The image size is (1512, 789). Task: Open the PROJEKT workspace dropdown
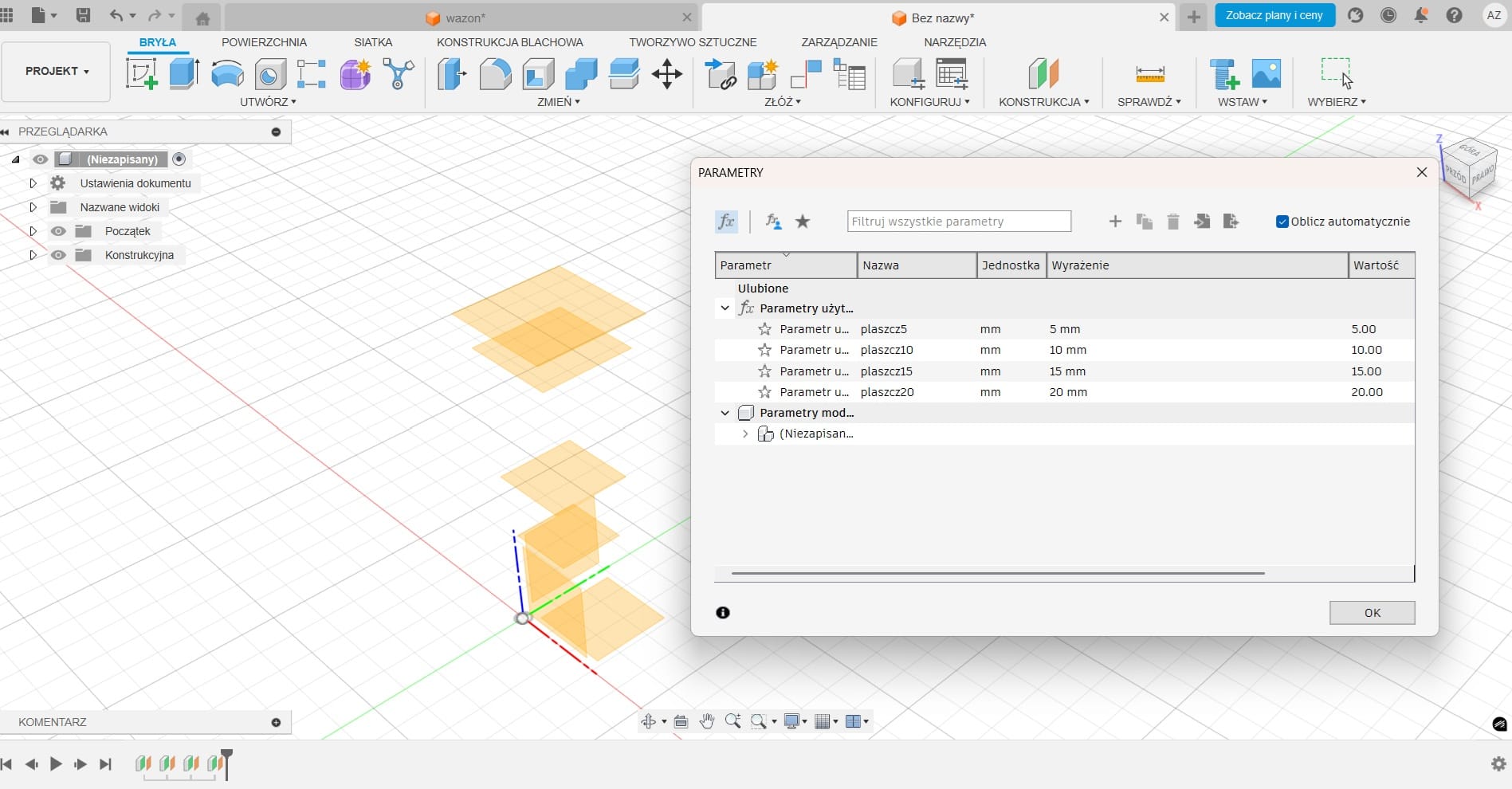(x=56, y=71)
